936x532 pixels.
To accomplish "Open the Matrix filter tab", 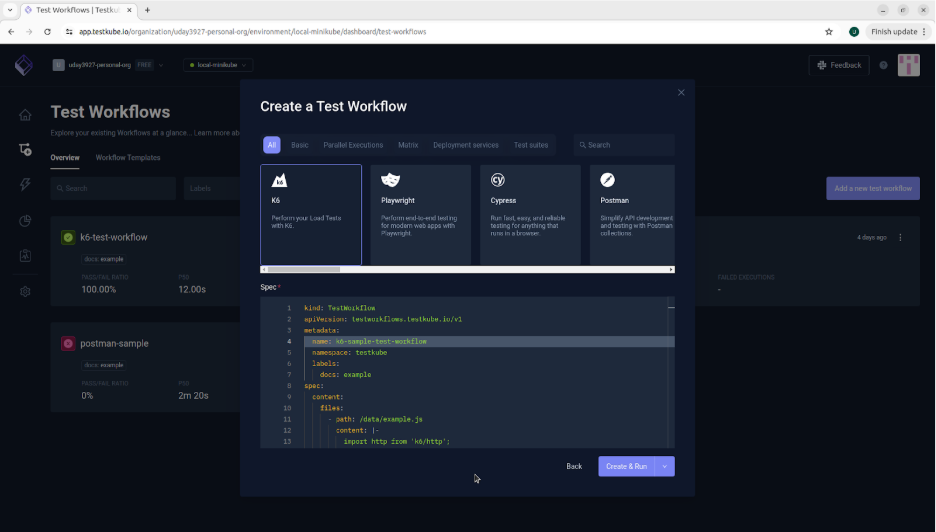I will click(x=408, y=145).
